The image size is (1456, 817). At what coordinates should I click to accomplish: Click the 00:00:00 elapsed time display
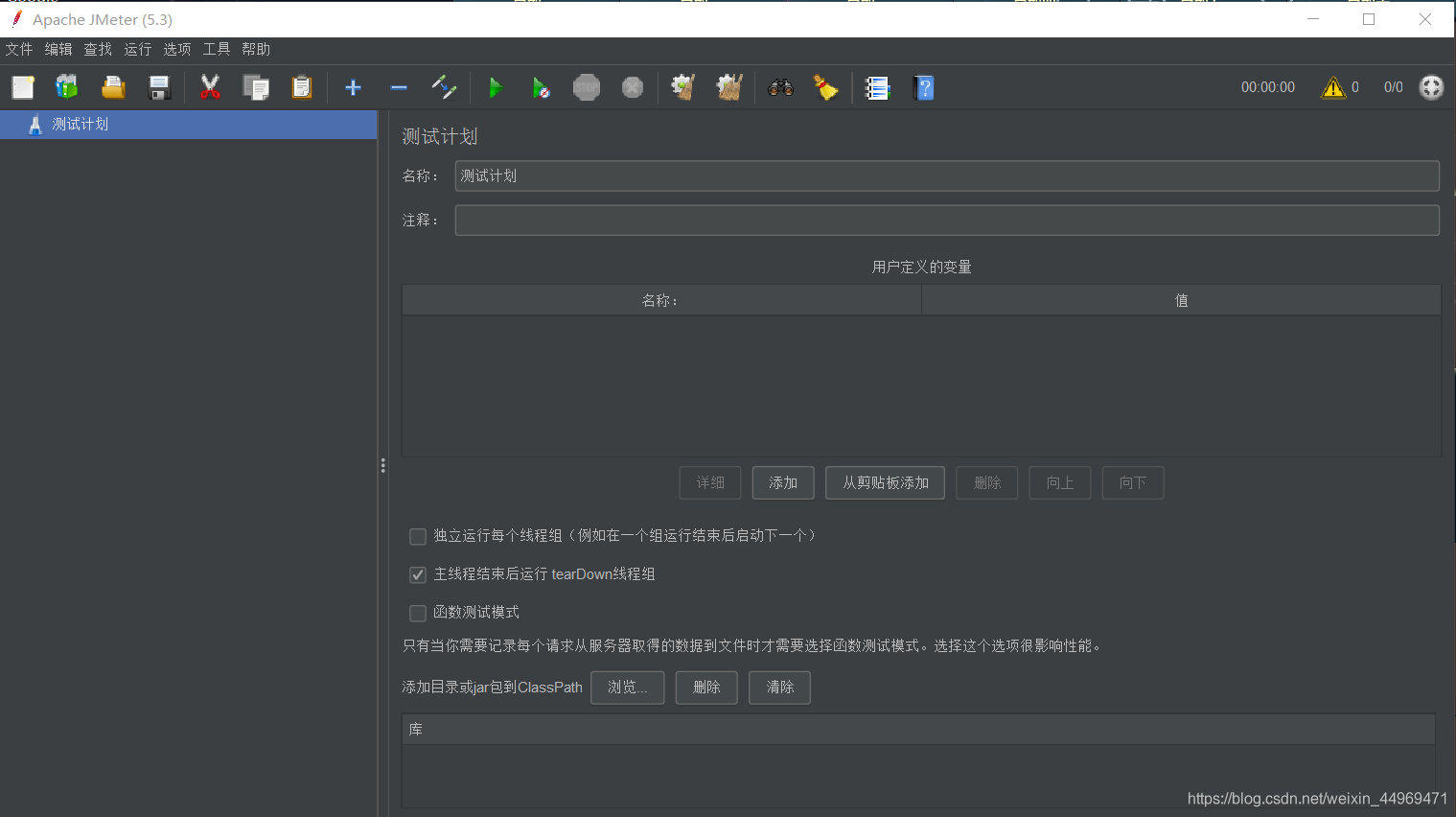[1268, 87]
